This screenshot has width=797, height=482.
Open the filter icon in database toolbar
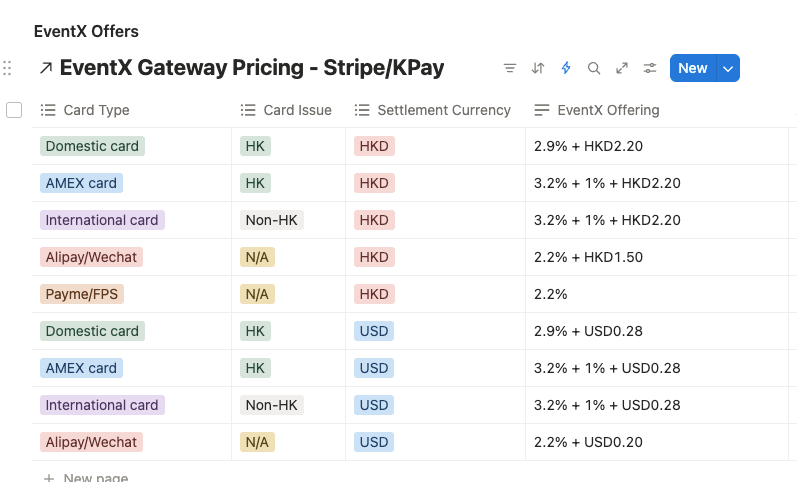510,68
